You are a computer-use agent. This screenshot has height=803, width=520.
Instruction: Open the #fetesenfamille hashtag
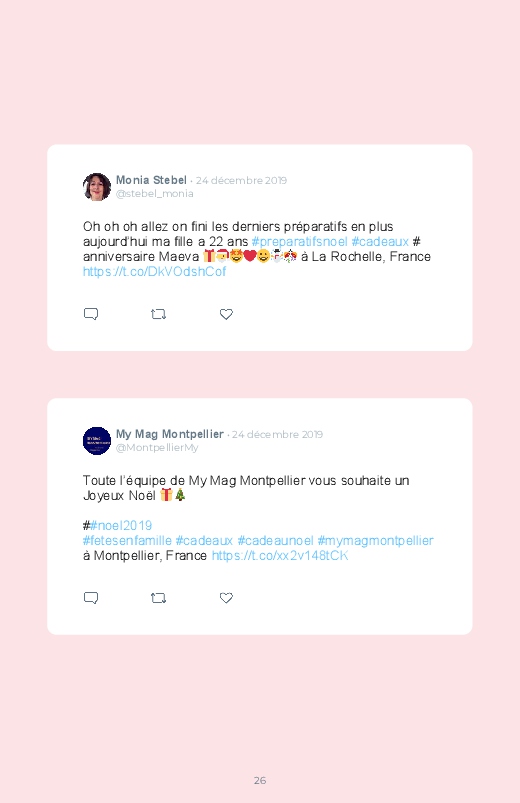coord(127,541)
